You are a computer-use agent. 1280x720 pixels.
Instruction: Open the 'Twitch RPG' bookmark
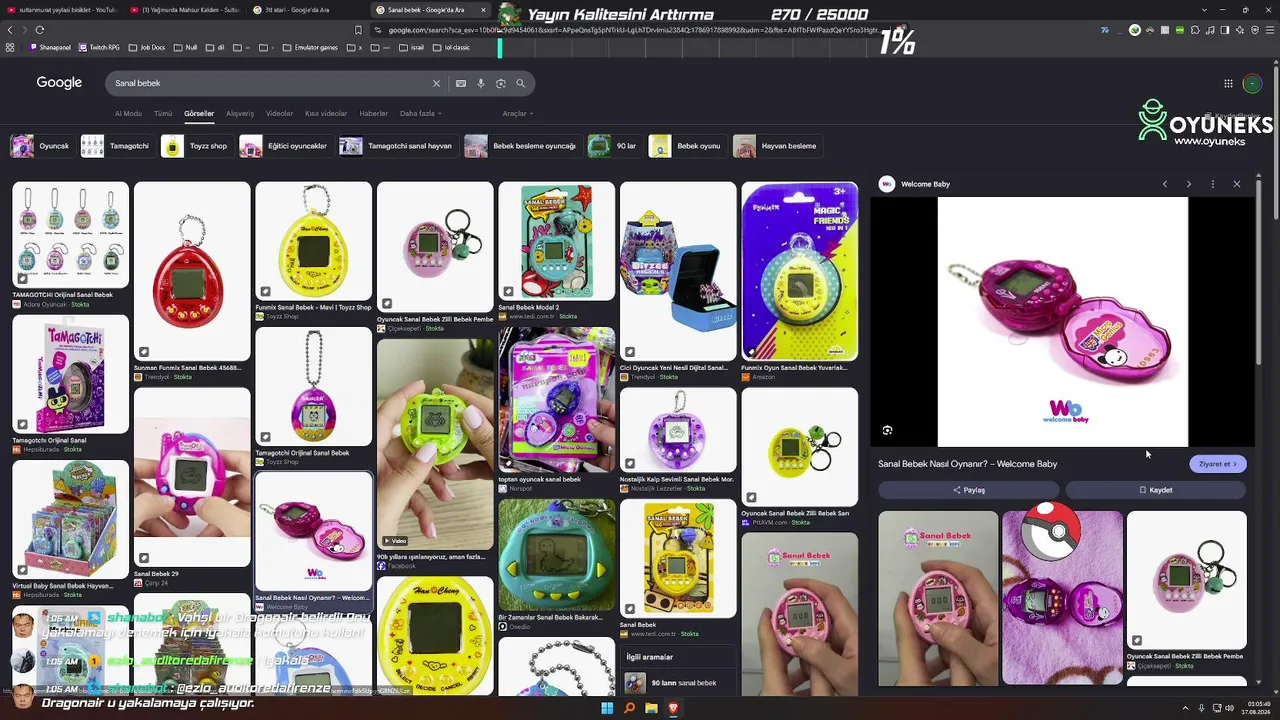pyautogui.click(x=99, y=47)
